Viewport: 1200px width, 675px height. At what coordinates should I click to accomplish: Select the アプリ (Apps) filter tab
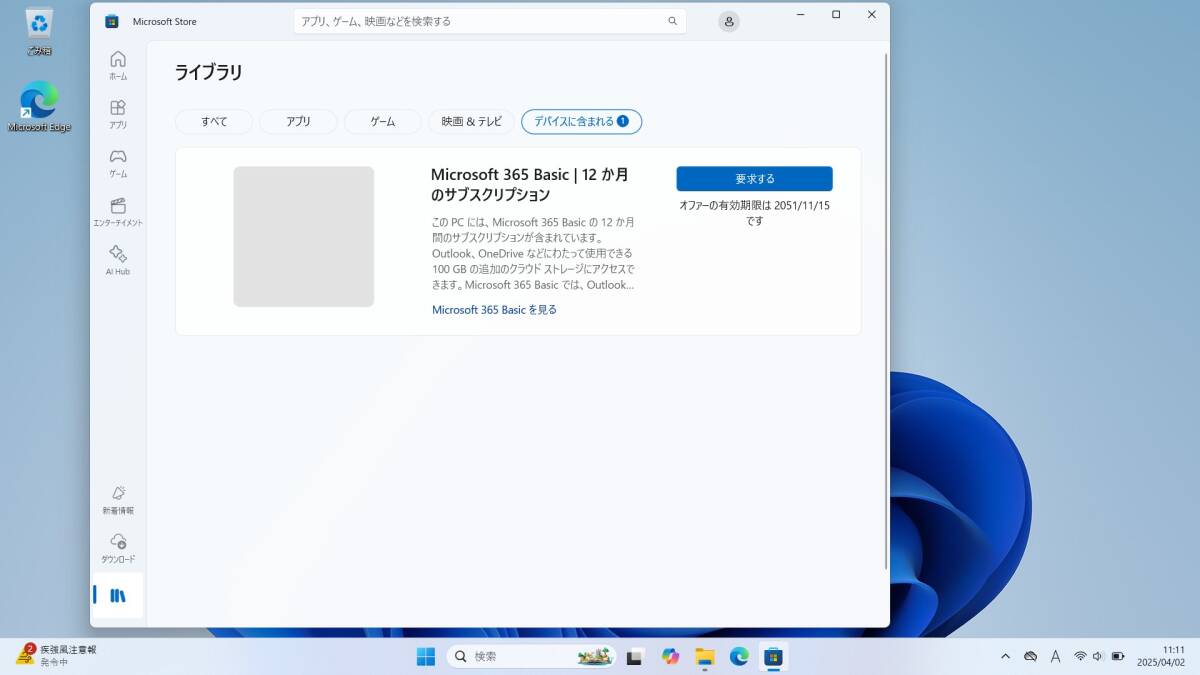[298, 122]
